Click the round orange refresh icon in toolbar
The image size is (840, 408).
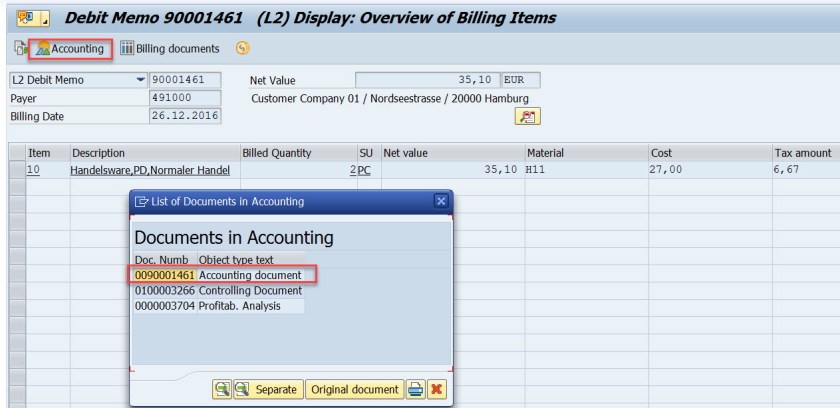(243, 48)
